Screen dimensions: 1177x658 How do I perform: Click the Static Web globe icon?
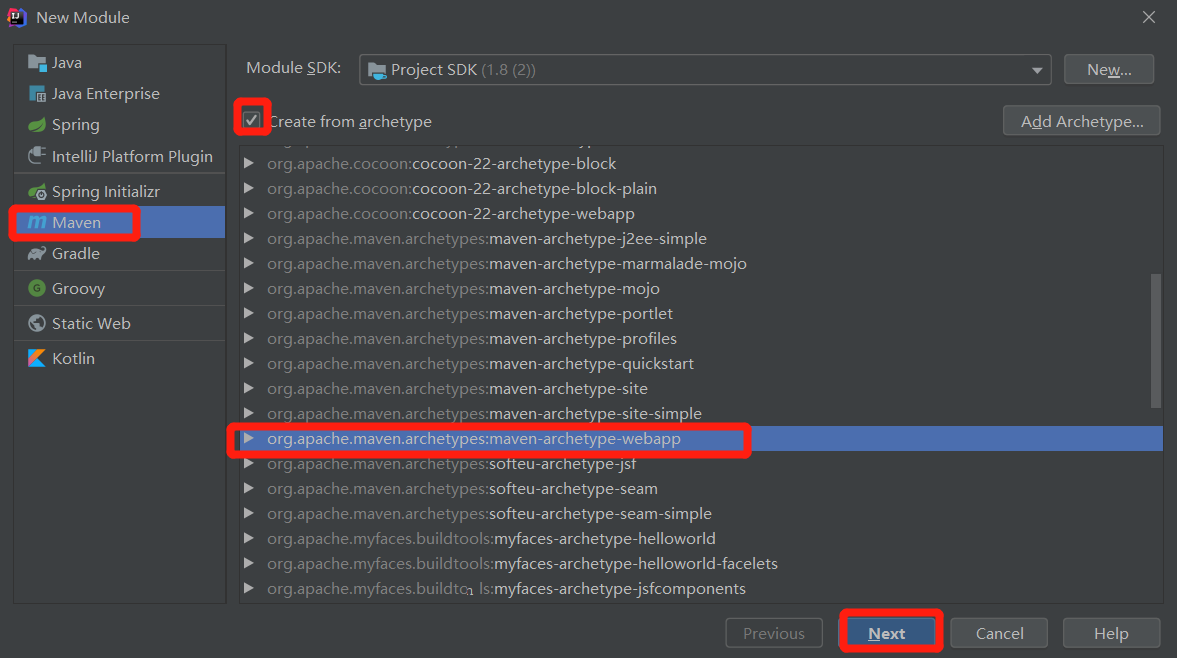point(37,323)
